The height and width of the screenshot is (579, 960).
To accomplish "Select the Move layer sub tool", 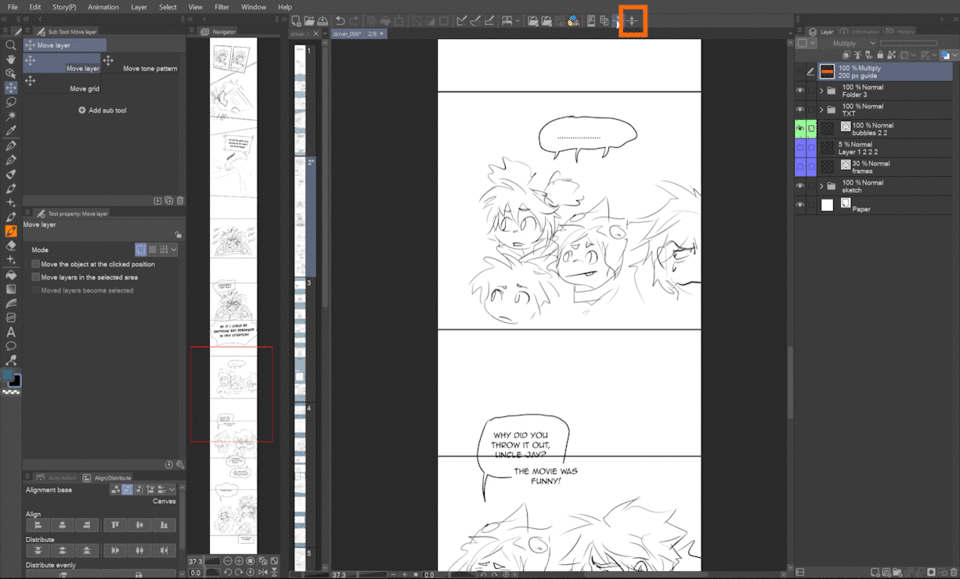I will pyautogui.click(x=62, y=64).
